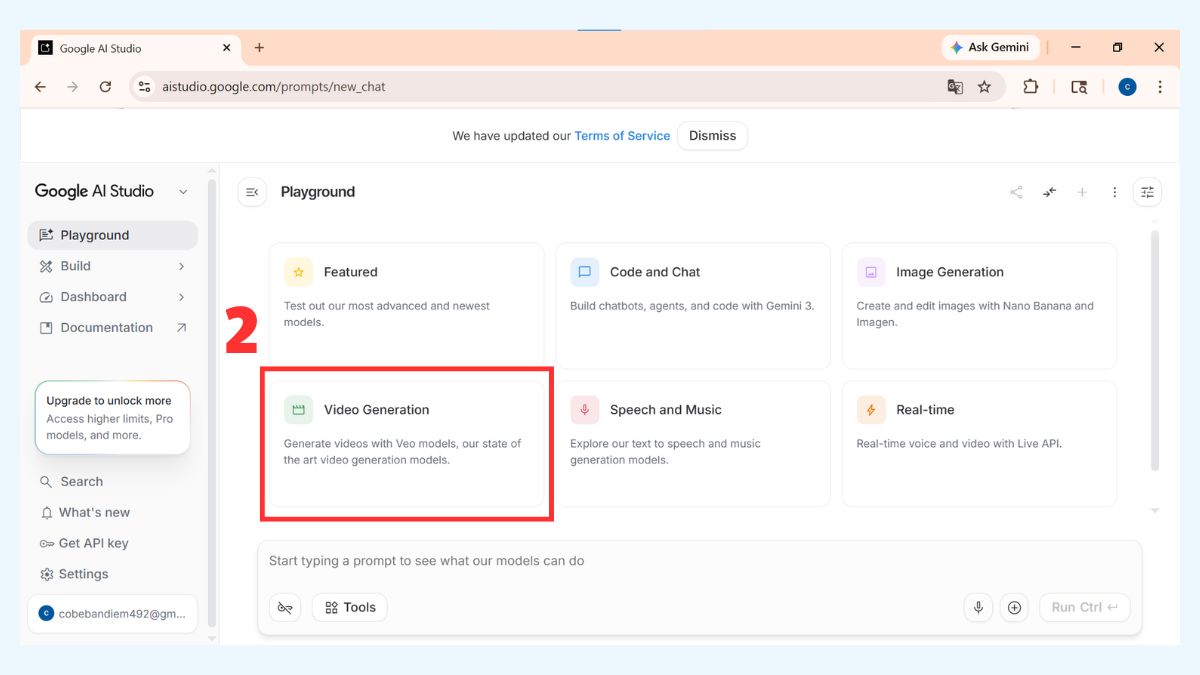Click the browser back arrow
Screen dimensions: 1200x675
pyautogui.click(x=40, y=87)
